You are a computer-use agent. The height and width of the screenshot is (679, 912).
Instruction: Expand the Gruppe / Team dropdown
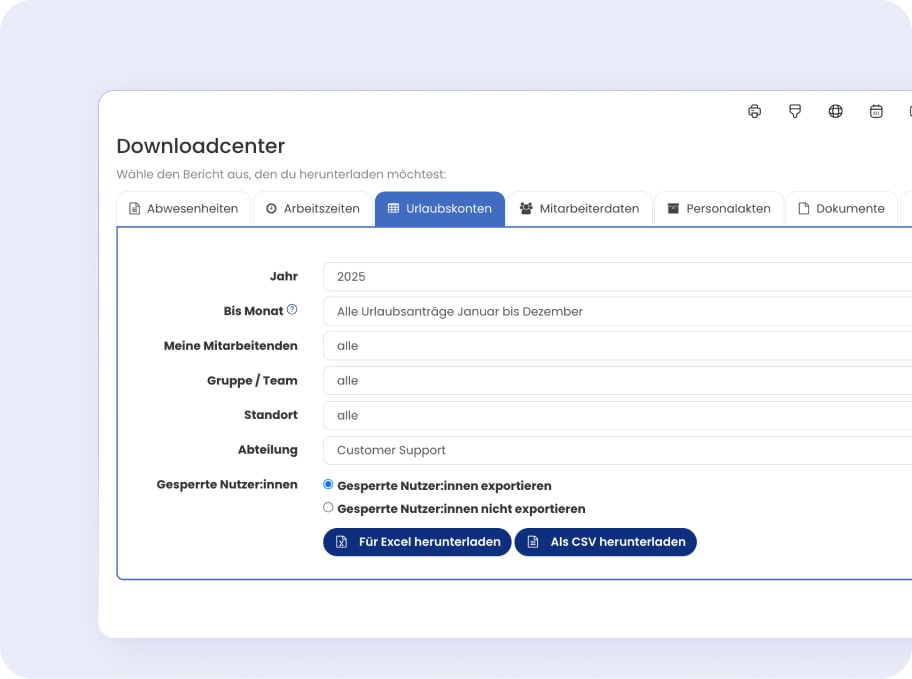coord(618,381)
